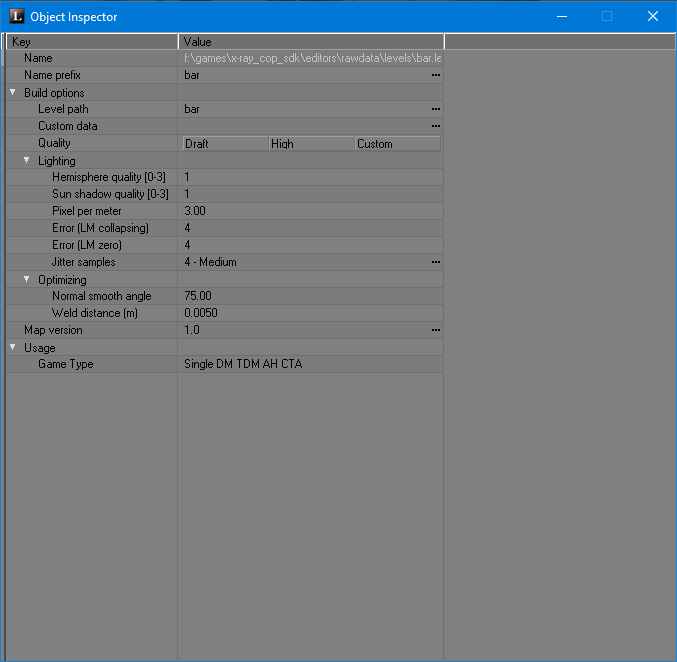Set quality to High

(310, 143)
